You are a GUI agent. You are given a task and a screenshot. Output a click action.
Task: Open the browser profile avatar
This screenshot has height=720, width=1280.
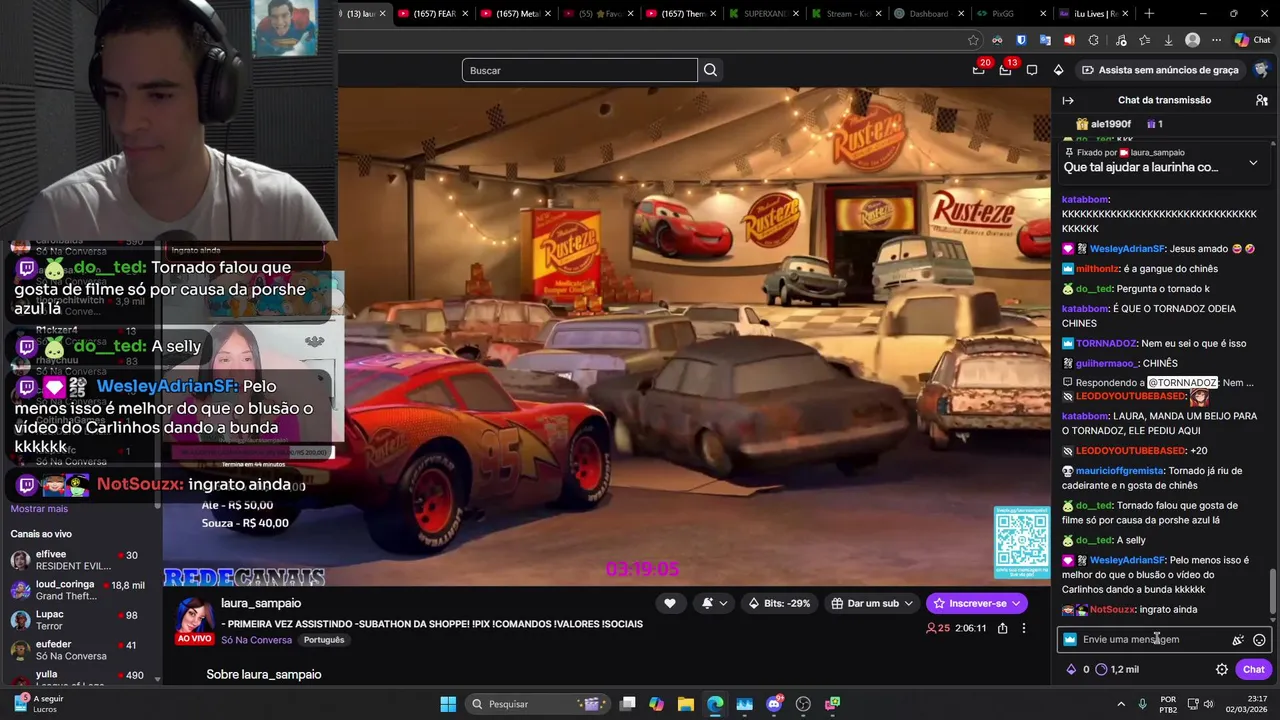coord(1192,40)
